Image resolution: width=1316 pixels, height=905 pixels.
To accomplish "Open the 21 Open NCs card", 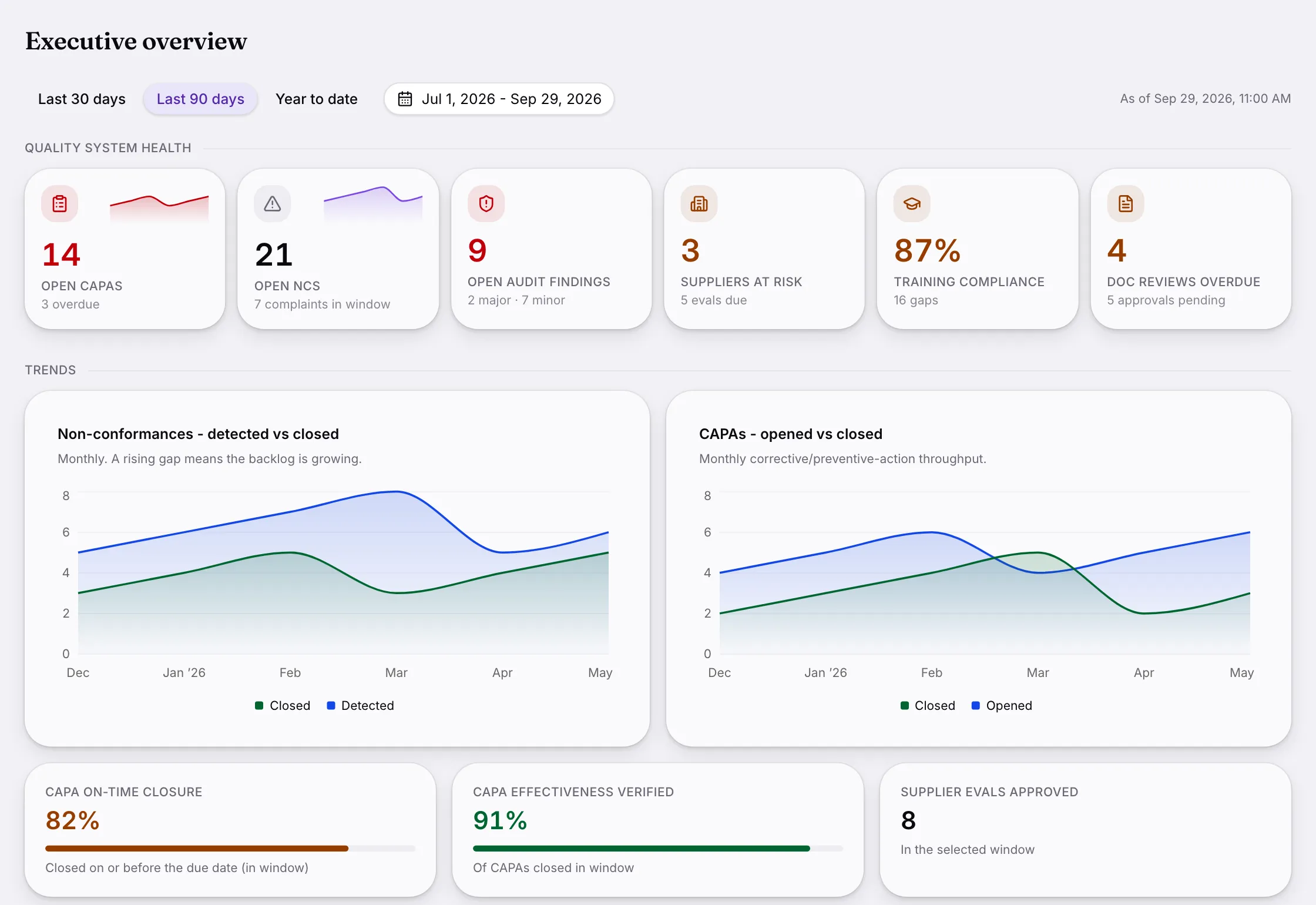I will click(x=338, y=249).
